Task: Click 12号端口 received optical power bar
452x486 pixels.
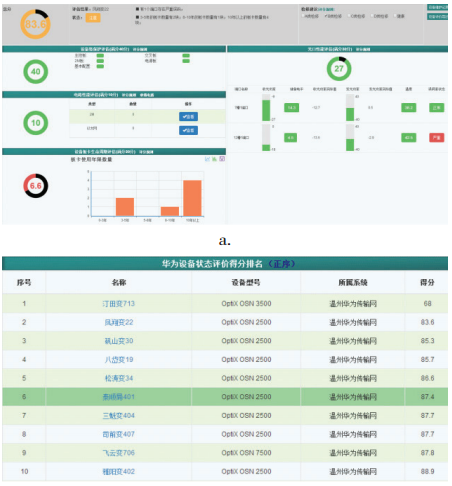Action: point(266,138)
